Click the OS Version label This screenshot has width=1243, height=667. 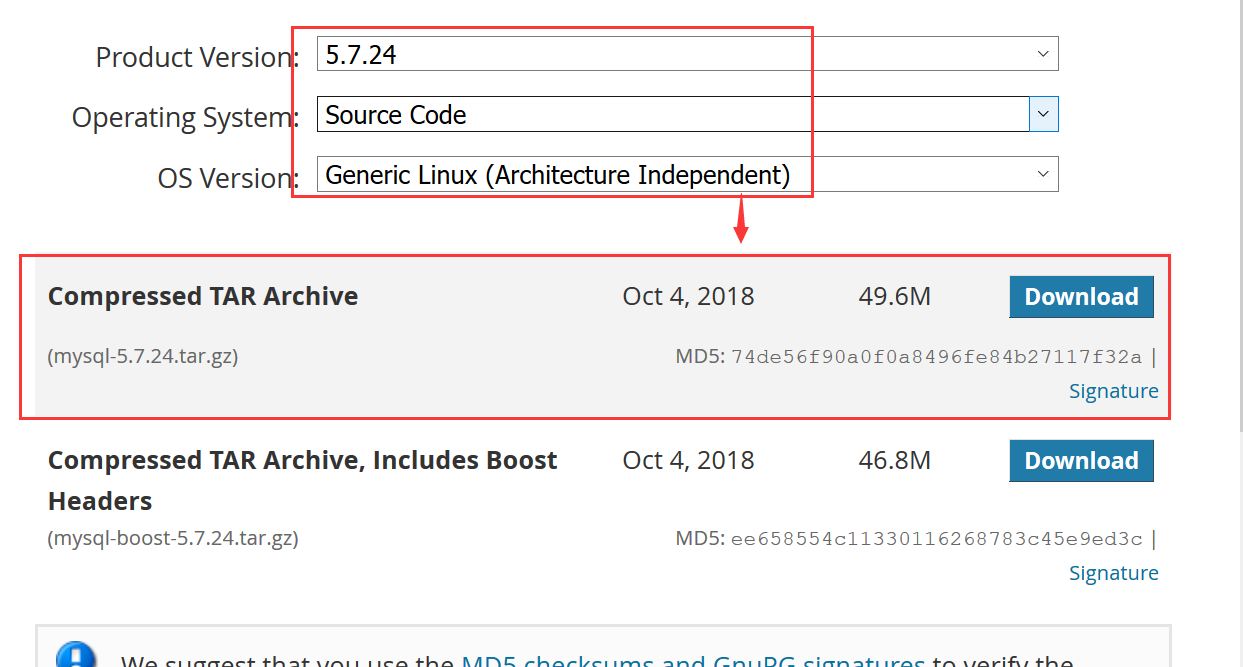(x=228, y=178)
